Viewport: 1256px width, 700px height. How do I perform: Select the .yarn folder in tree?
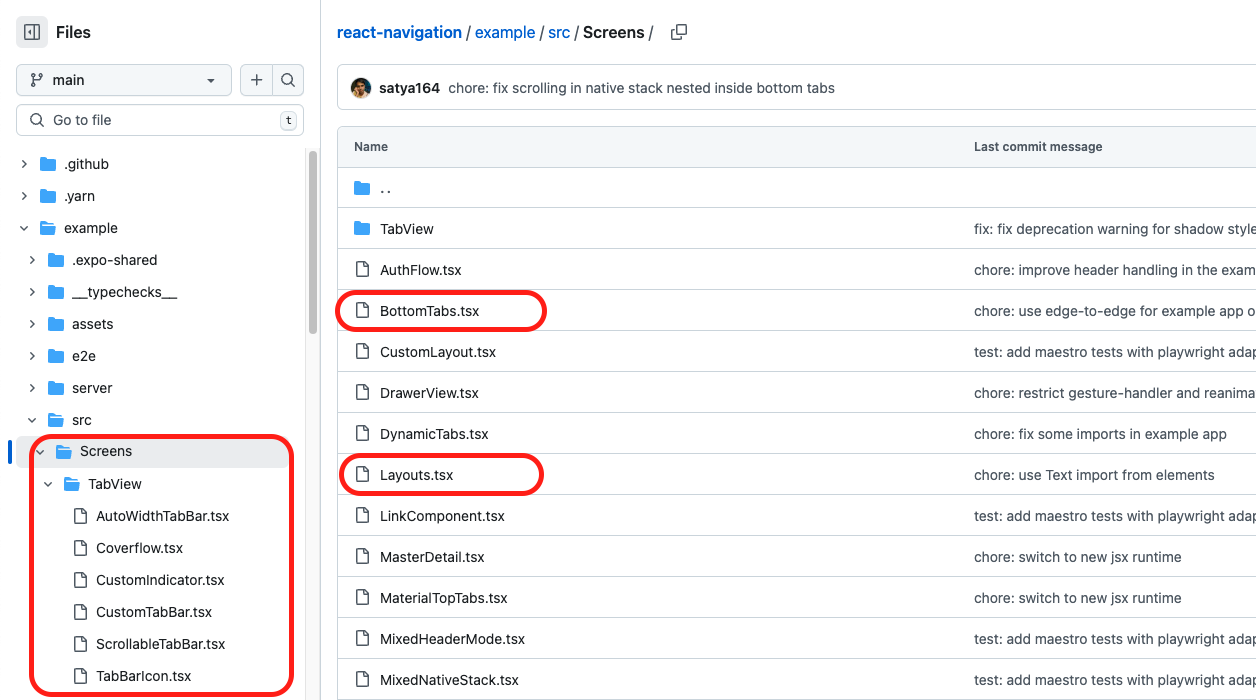(x=80, y=196)
